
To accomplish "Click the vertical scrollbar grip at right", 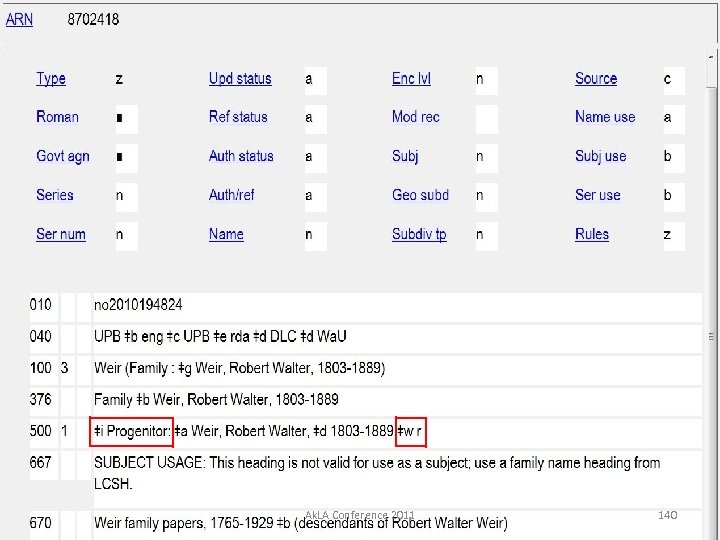I will pos(712,338).
